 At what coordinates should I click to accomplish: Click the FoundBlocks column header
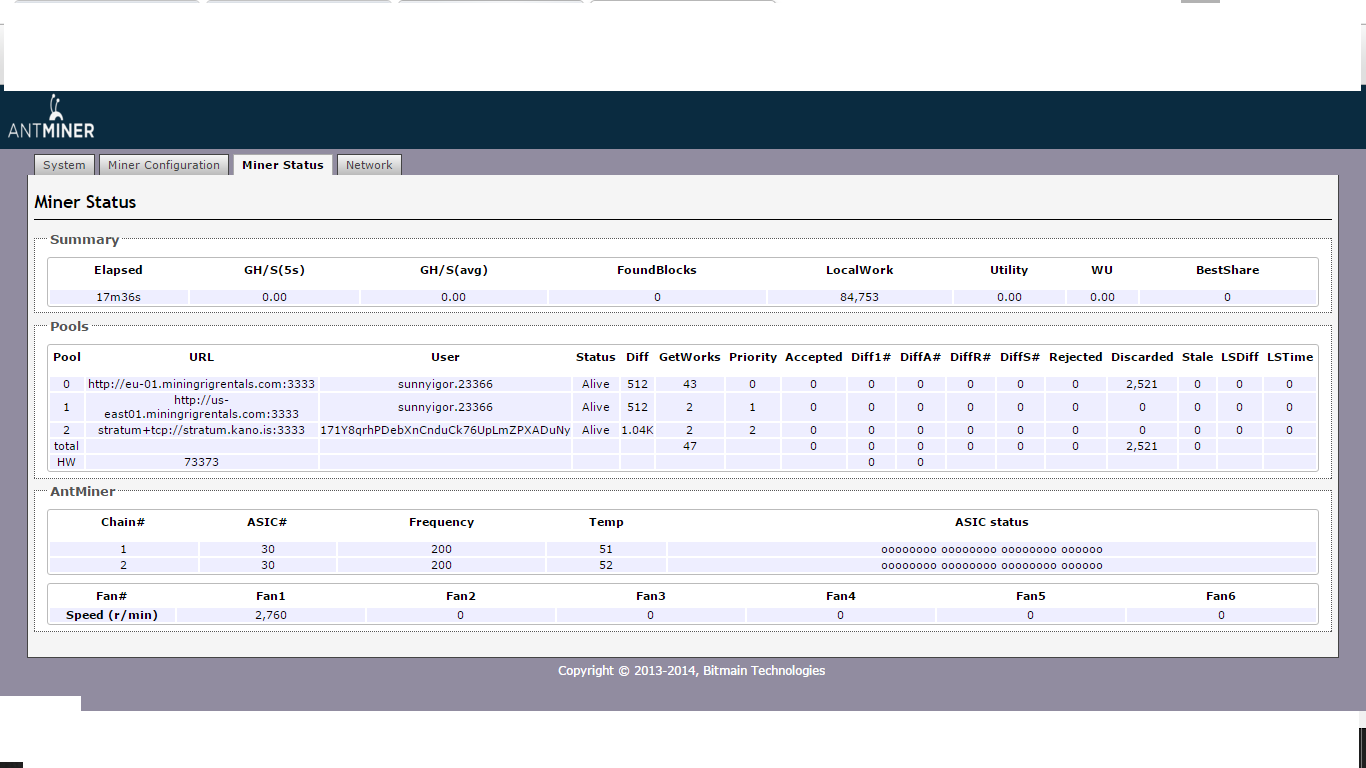pos(656,270)
